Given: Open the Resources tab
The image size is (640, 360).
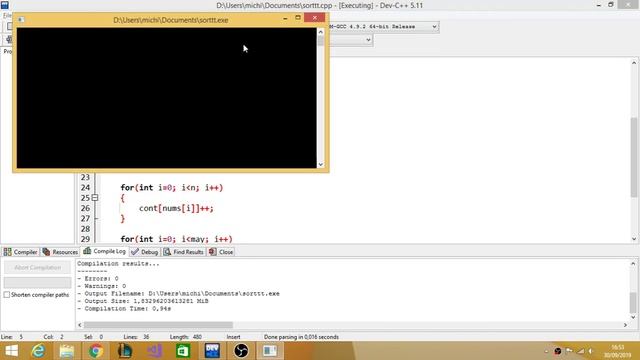Looking at the screenshot, I should coord(60,252).
